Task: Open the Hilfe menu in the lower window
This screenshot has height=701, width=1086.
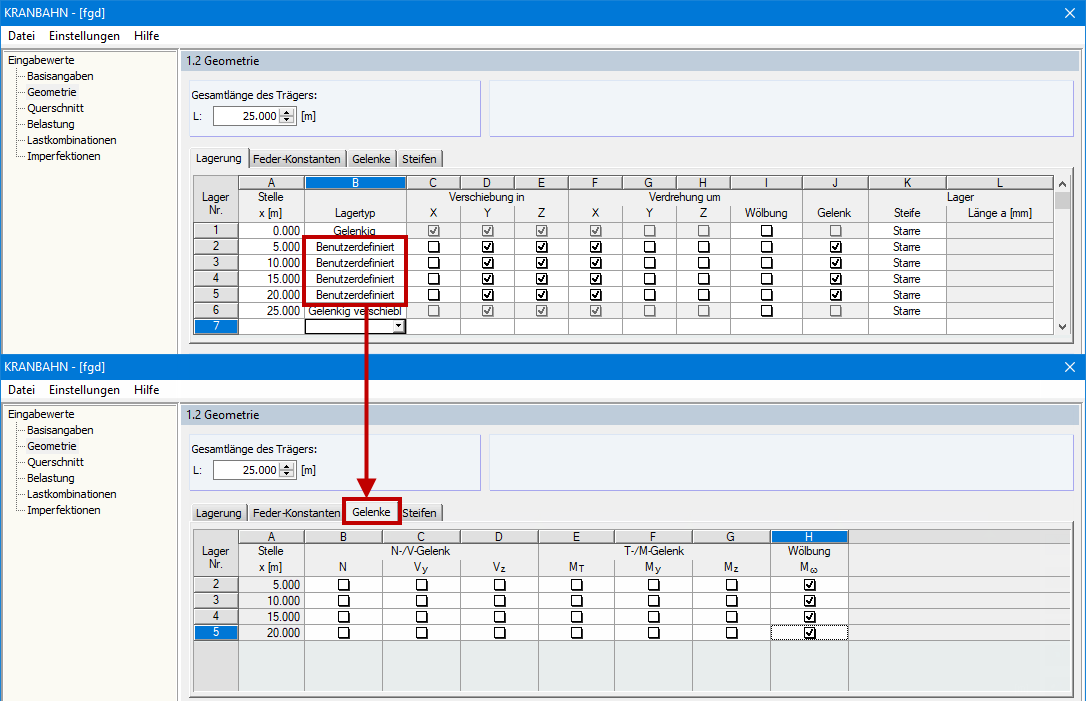Action: click(146, 390)
